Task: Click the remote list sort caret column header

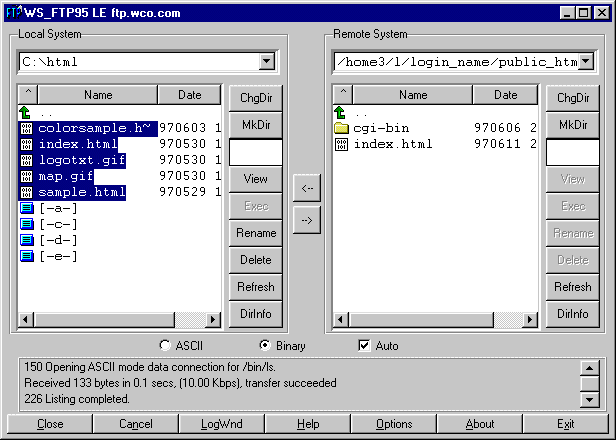Action: [x=343, y=95]
